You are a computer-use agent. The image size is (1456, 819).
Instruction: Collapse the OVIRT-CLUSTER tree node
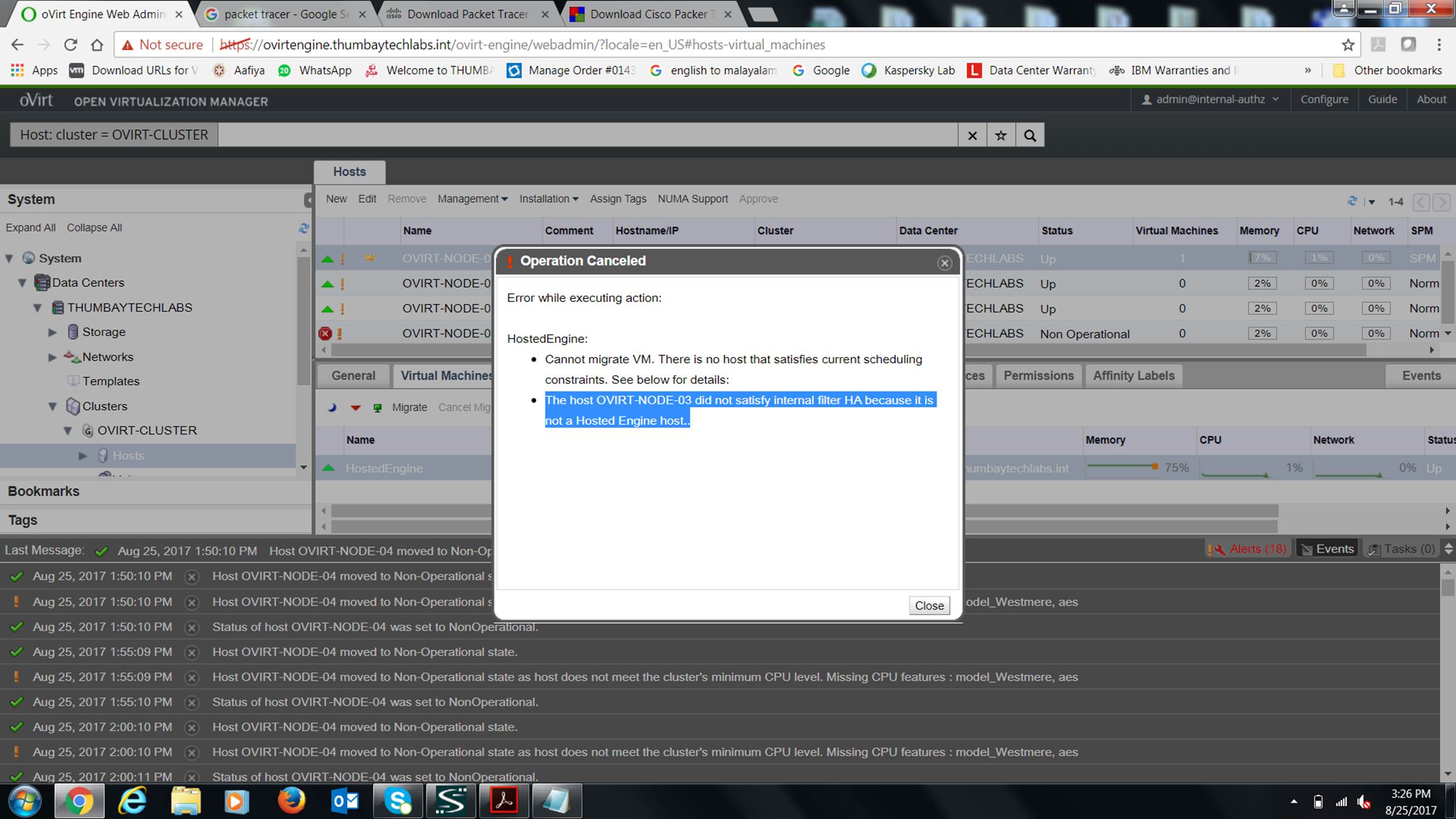click(x=68, y=431)
